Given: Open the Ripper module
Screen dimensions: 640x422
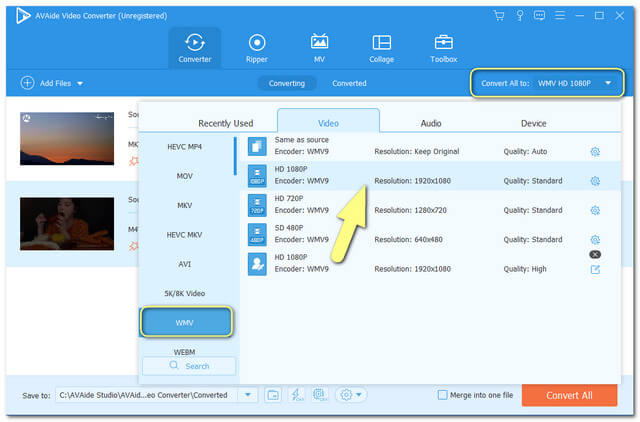Looking at the screenshot, I should [x=257, y=48].
